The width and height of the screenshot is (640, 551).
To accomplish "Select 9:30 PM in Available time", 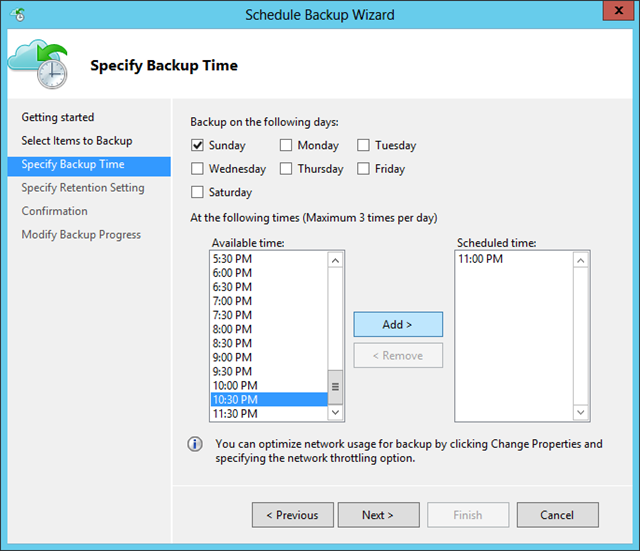I will (269, 371).
